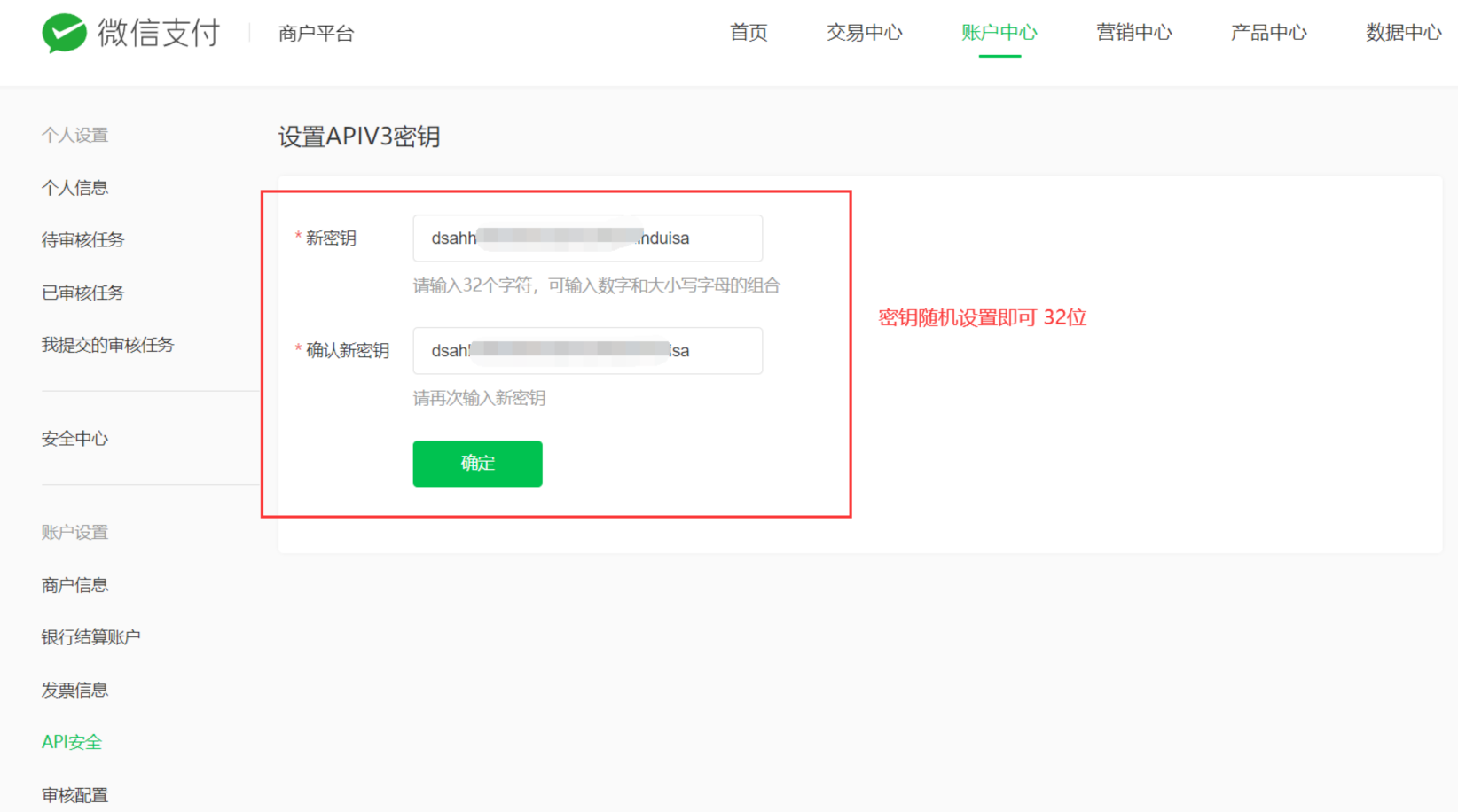Select 待审核任务 from sidebar
This screenshot has height=812, width=1458.
coord(82,240)
